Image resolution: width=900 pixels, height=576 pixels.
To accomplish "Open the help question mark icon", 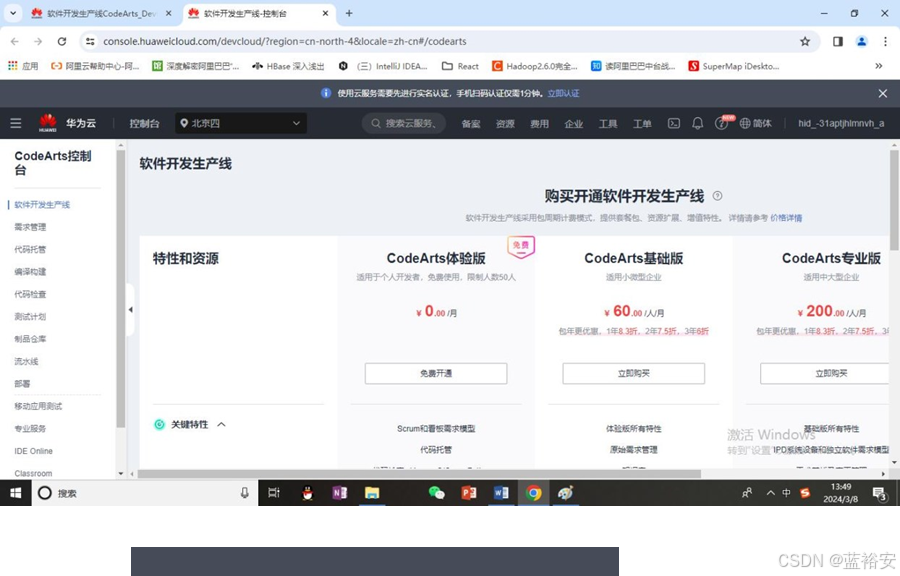I will [721, 123].
